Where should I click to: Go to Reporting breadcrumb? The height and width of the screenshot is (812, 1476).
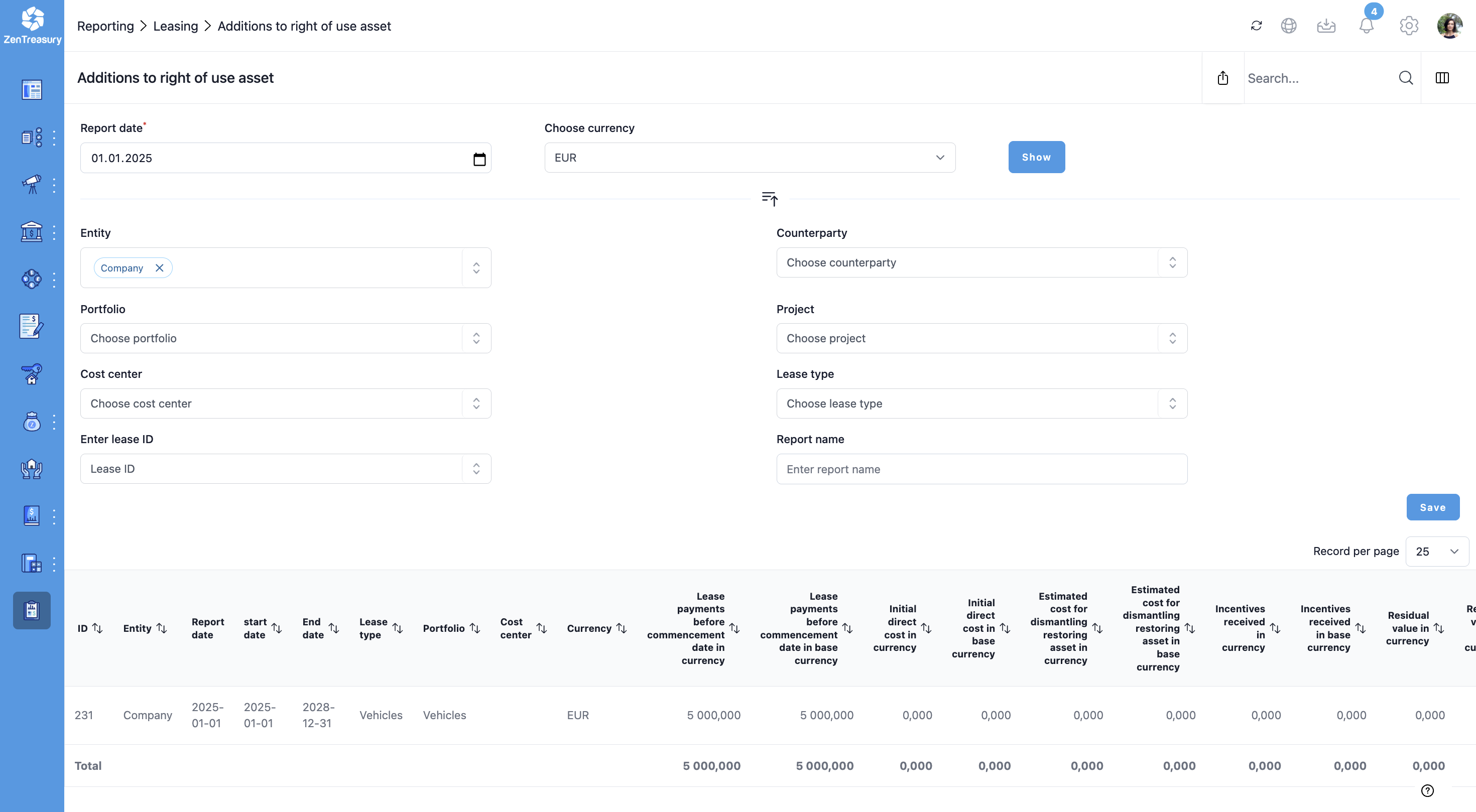point(105,26)
